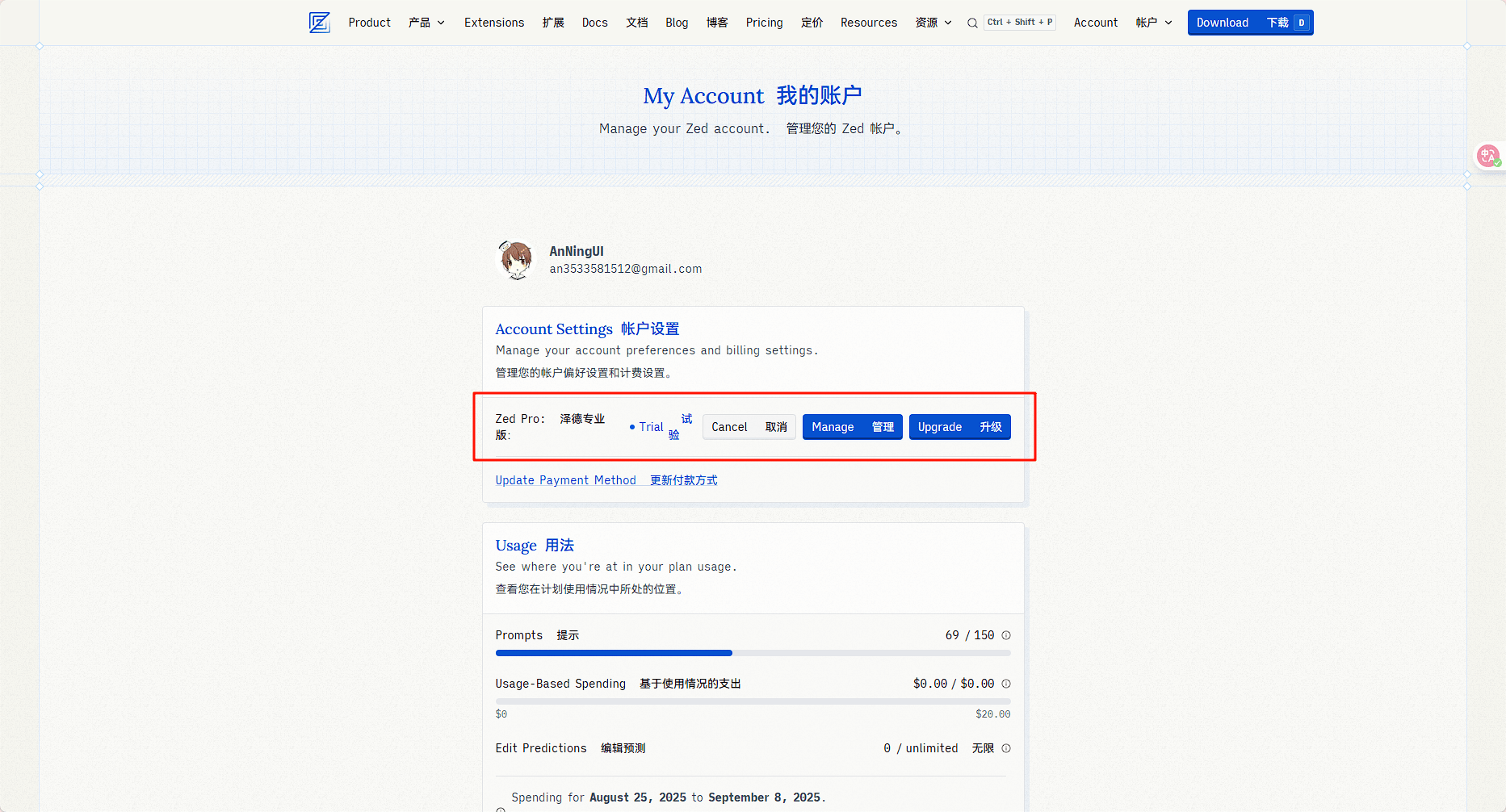Viewport: 1506px width, 812px height.
Task: Click the Manage subscription button
Action: point(852,427)
